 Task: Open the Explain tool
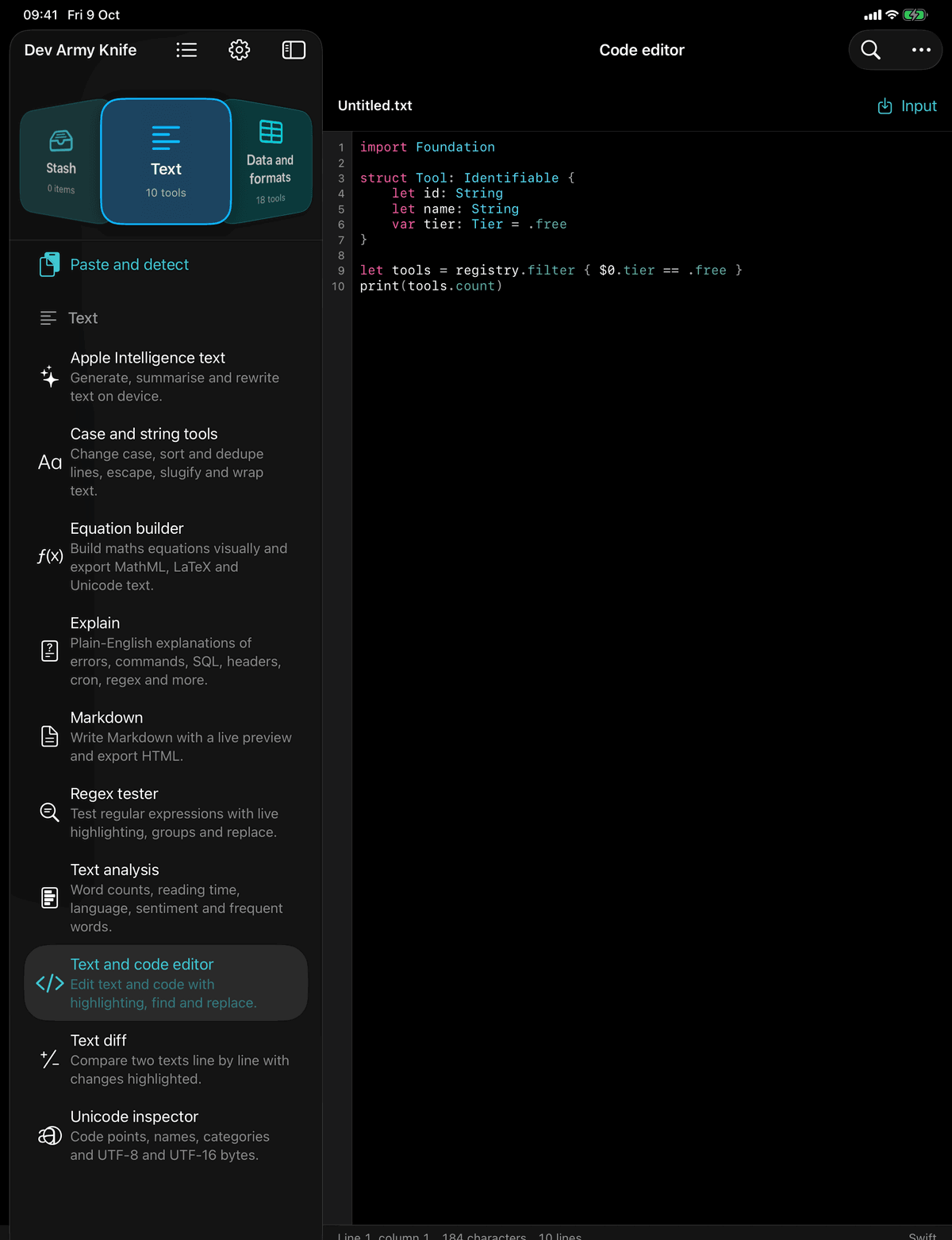(x=166, y=651)
